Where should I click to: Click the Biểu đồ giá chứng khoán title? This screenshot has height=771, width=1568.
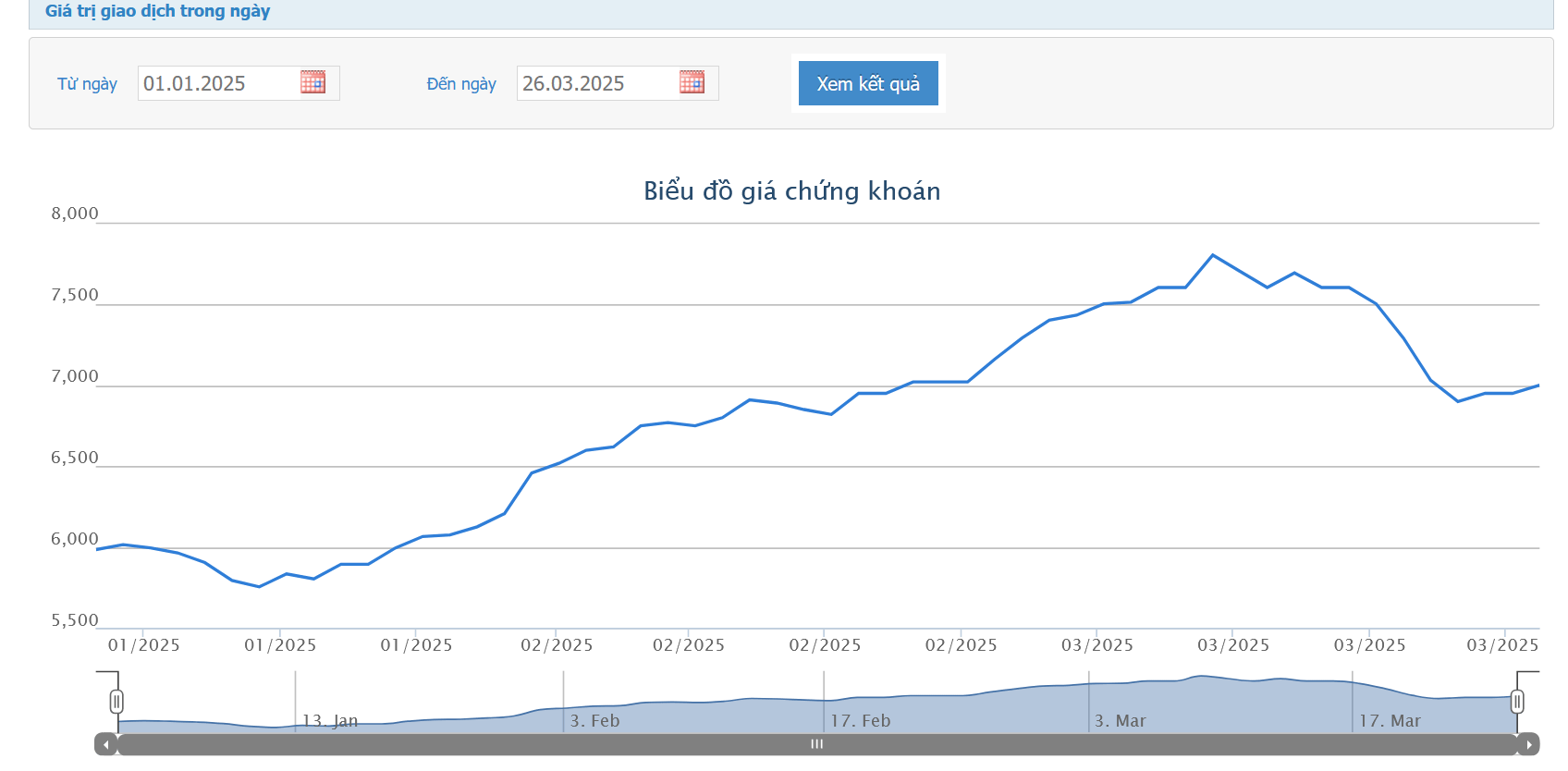click(x=791, y=190)
